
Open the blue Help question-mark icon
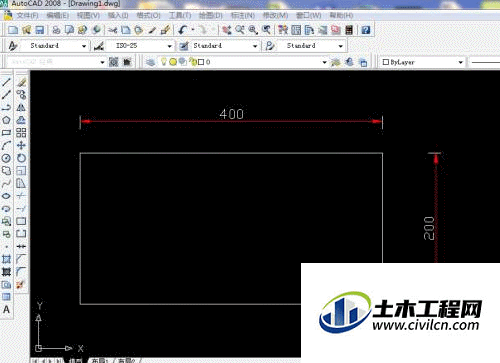point(366,30)
